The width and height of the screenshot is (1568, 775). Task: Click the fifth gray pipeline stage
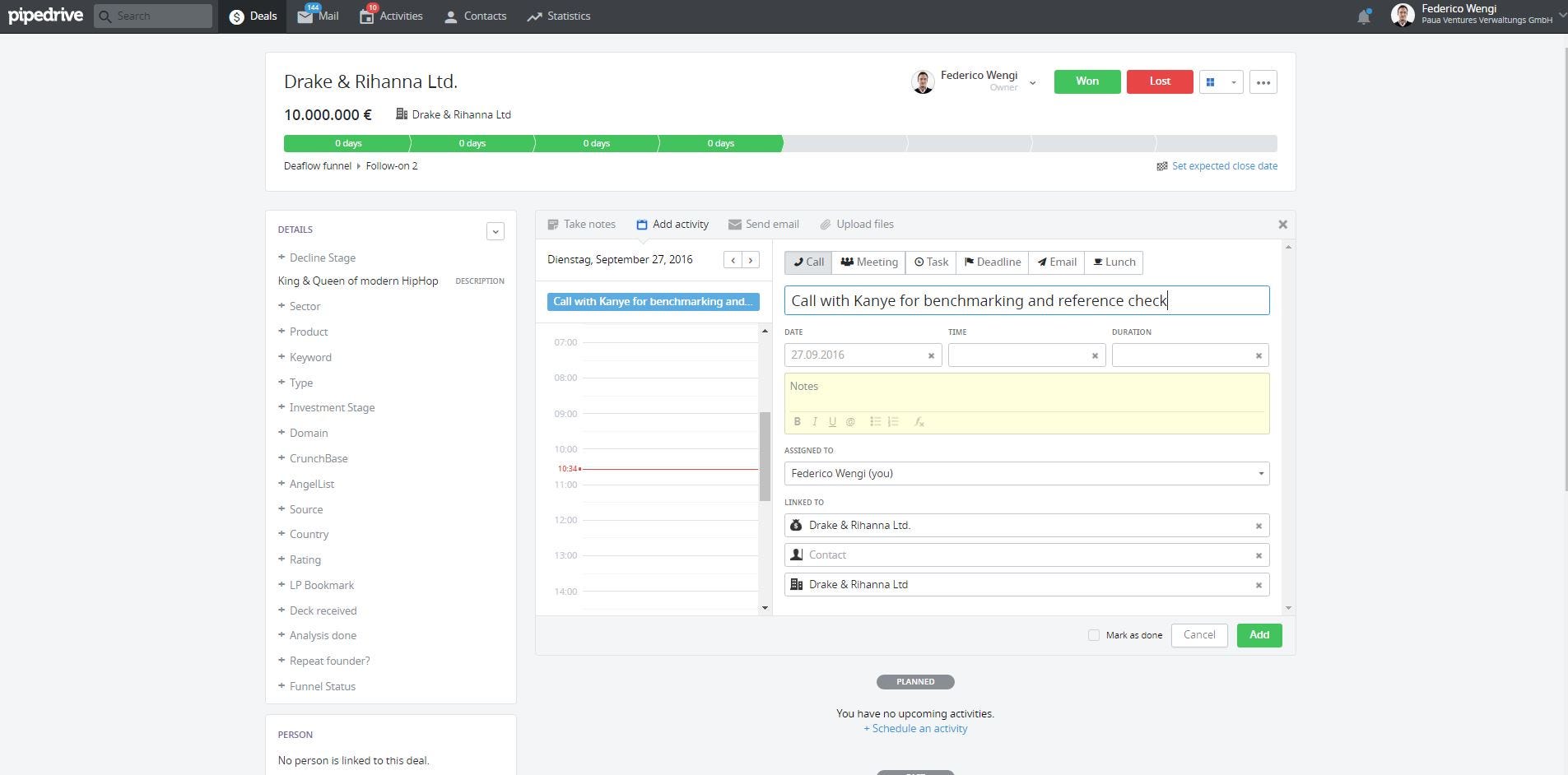[844, 143]
